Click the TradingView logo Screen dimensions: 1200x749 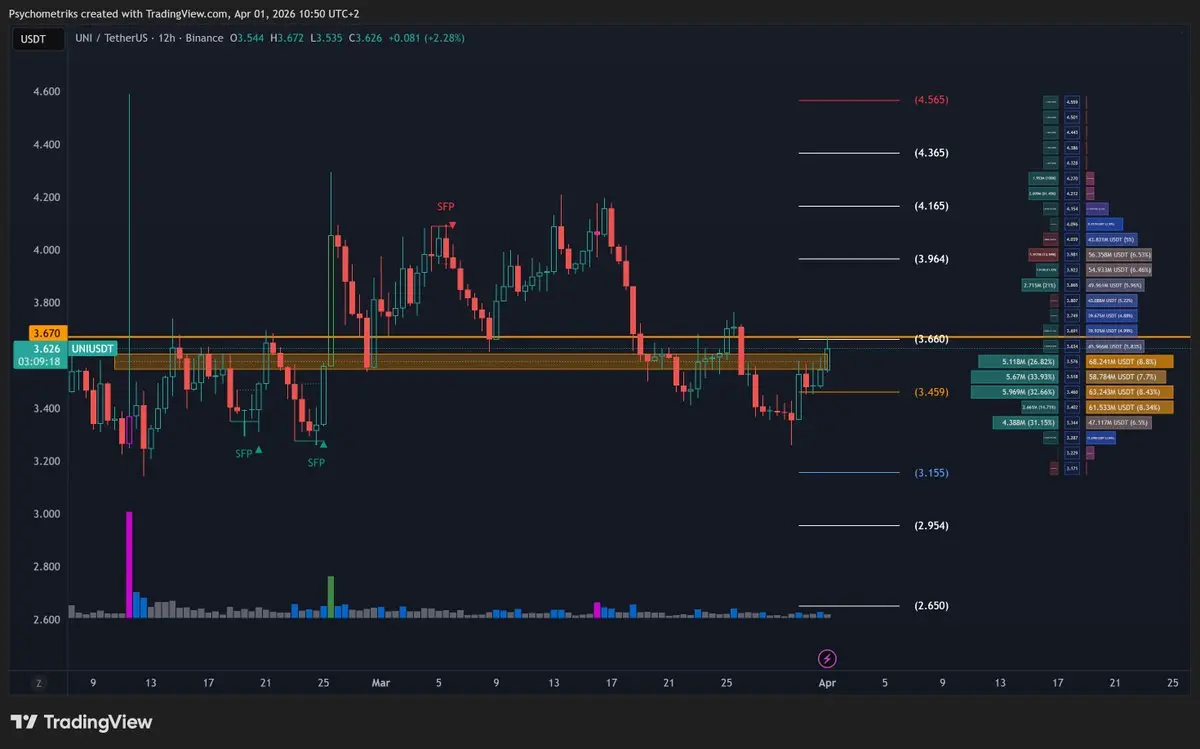81,722
